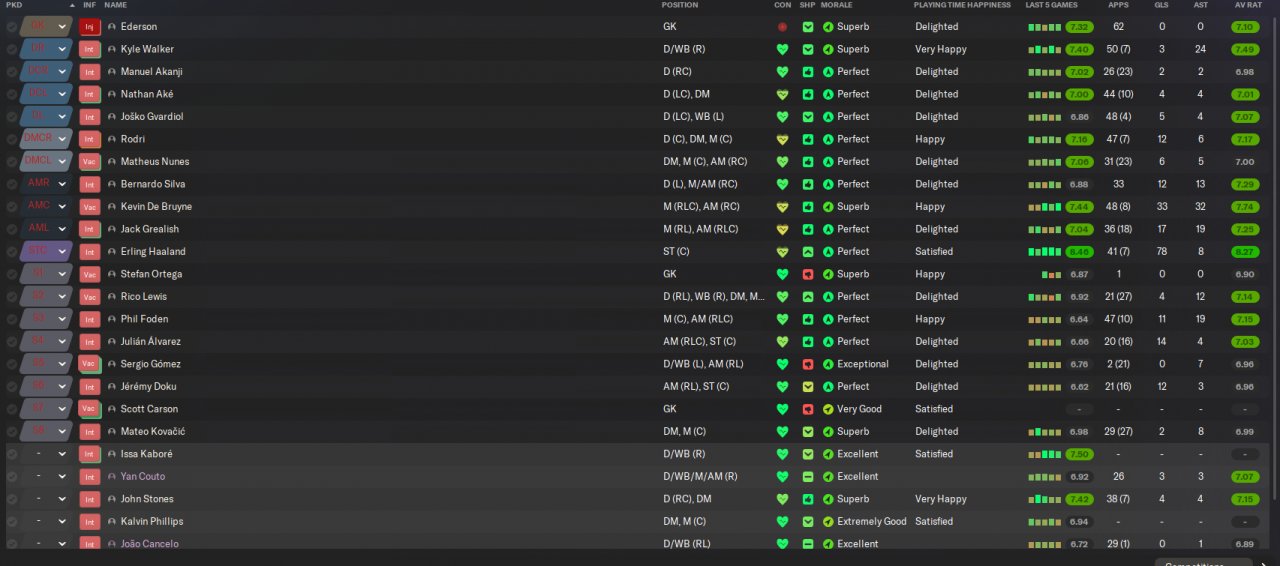Viewport: 1280px width, 566px height.
Task: Click Joško Gvardiol's Int status badge
Action: click(90, 116)
